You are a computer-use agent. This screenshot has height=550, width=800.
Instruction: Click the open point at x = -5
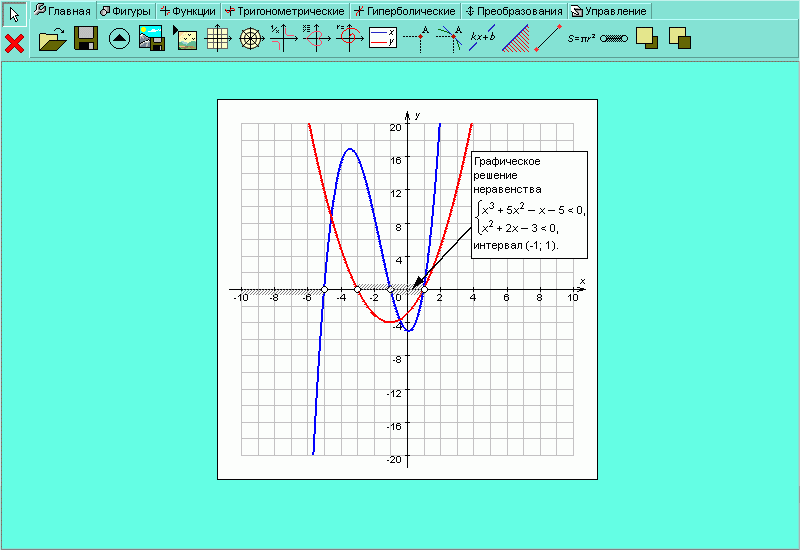click(x=324, y=290)
